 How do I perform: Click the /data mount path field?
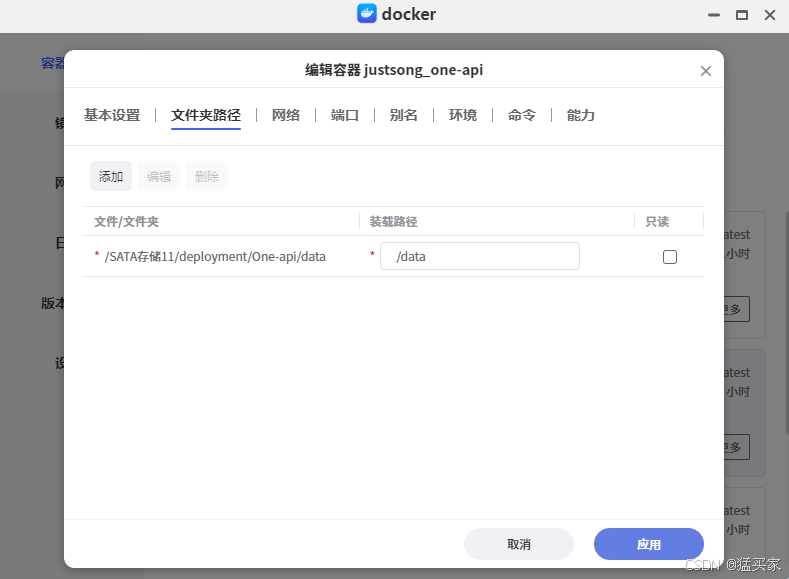(x=480, y=256)
